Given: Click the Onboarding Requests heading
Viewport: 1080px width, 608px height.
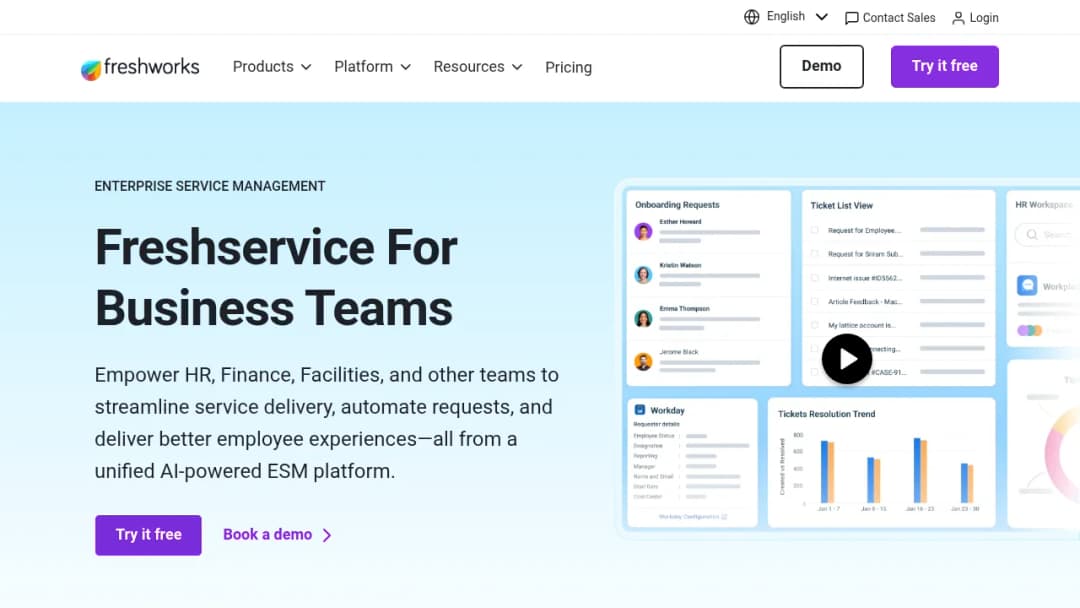Looking at the screenshot, I should pyautogui.click(x=677, y=205).
